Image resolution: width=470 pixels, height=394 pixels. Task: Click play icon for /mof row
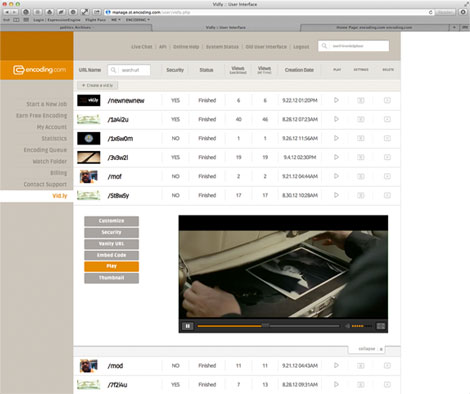[336, 176]
